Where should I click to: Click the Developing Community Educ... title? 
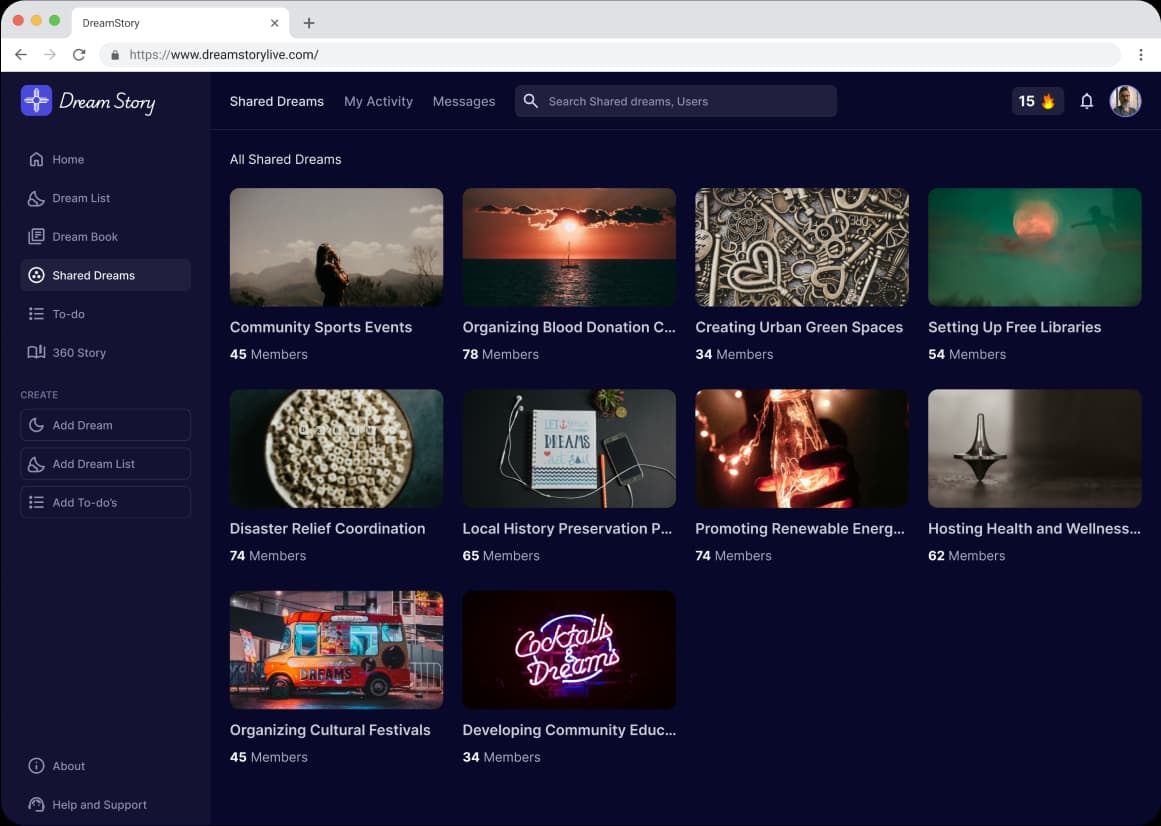pyautogui.click(x=569, y=730)
